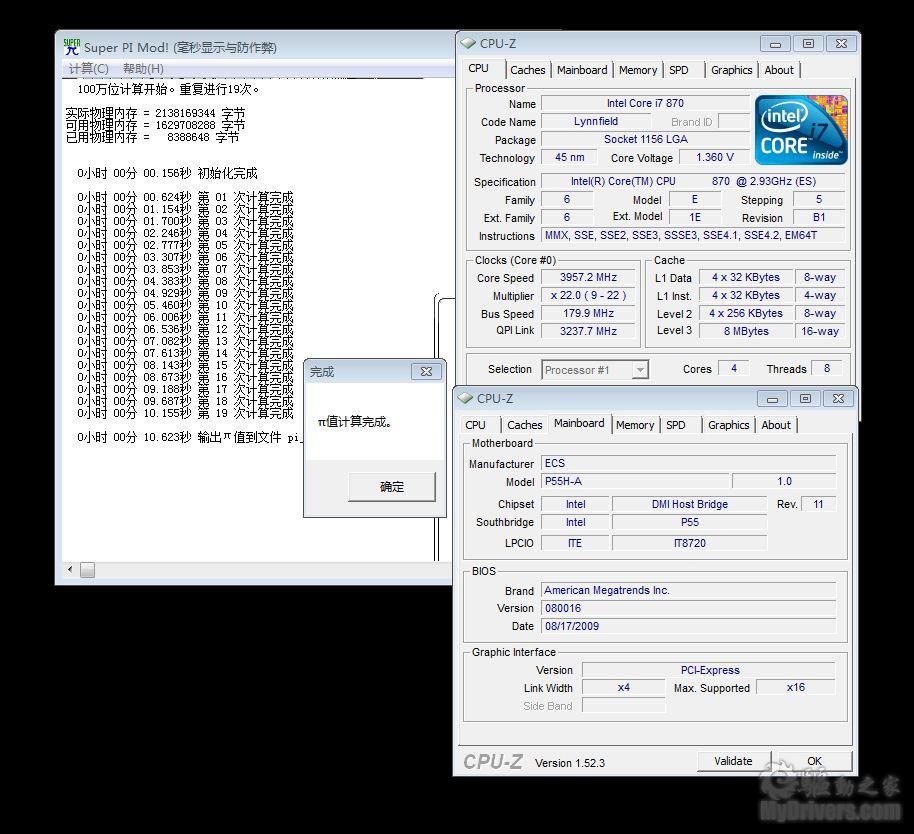The image size is (914, 834).
Task: Click the 'PCI-Express' graphic interface version
Action: coord(709,670)
